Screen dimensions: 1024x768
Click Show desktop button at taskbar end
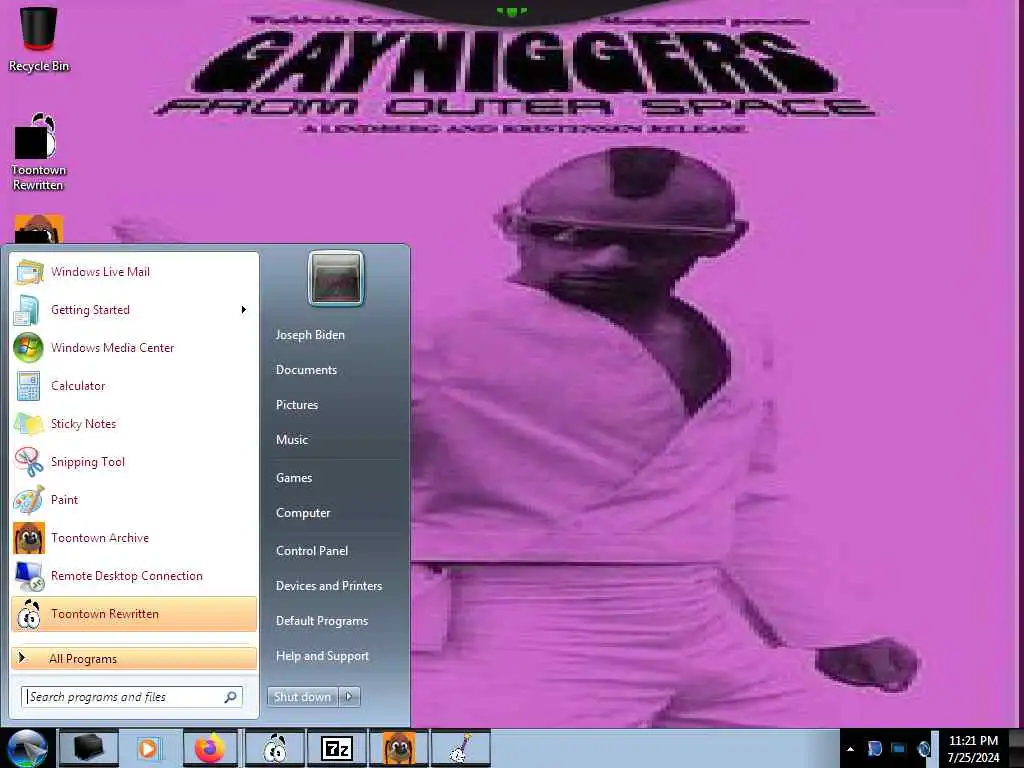(1016, 748)
